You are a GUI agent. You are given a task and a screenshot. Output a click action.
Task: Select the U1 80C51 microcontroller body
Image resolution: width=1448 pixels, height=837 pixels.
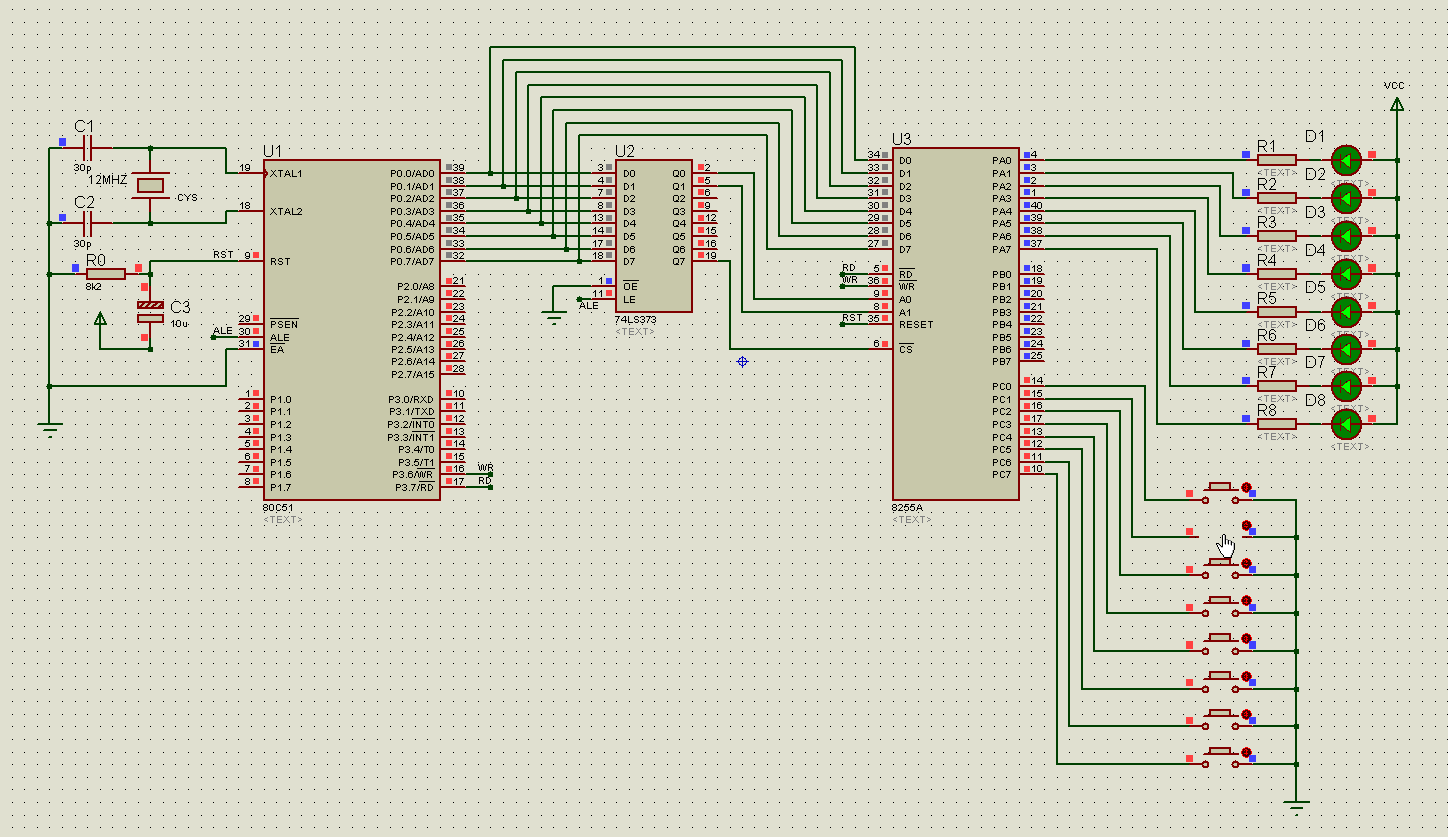(351, 330)
